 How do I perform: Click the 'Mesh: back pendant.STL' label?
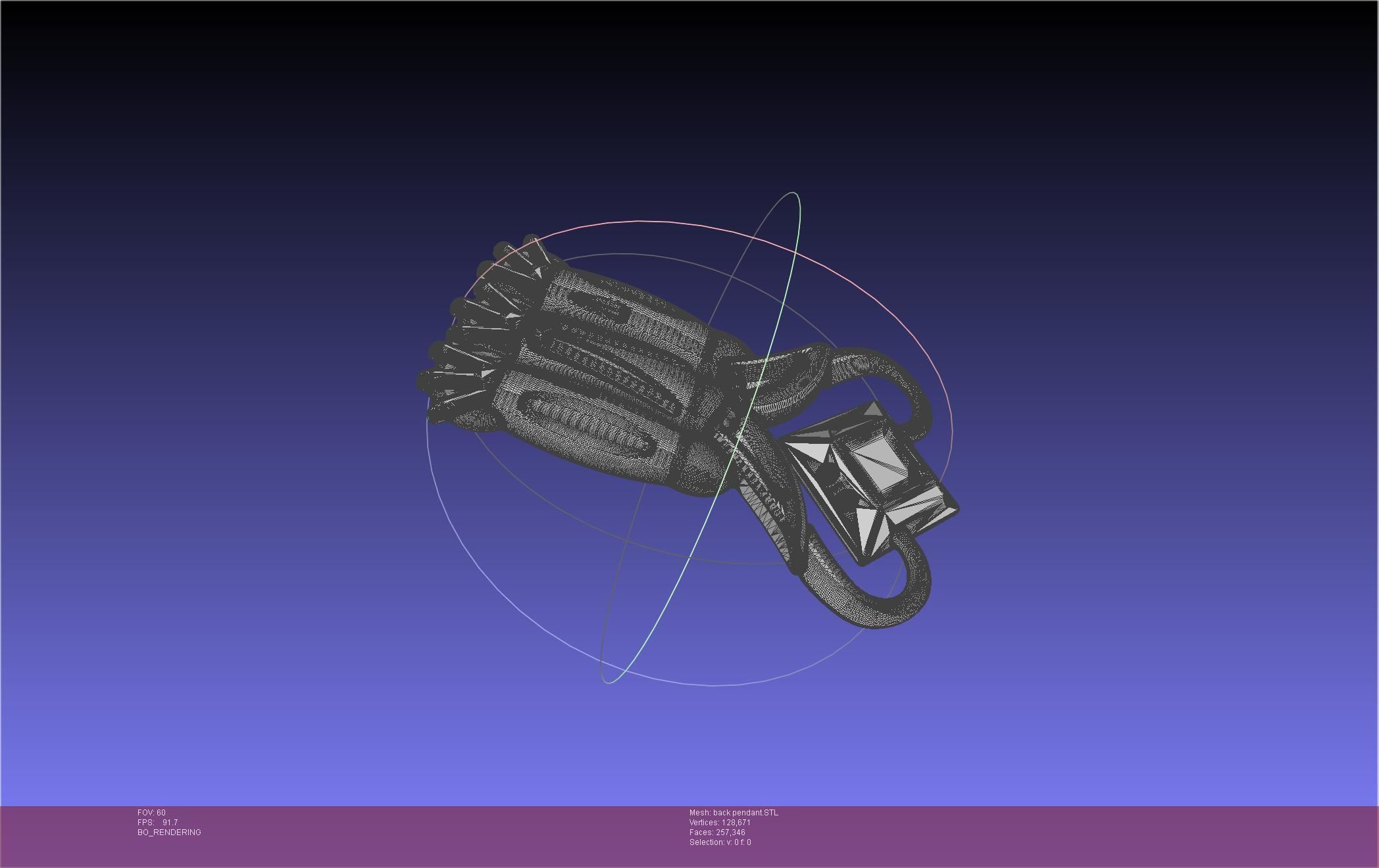[x=733, y=813]
